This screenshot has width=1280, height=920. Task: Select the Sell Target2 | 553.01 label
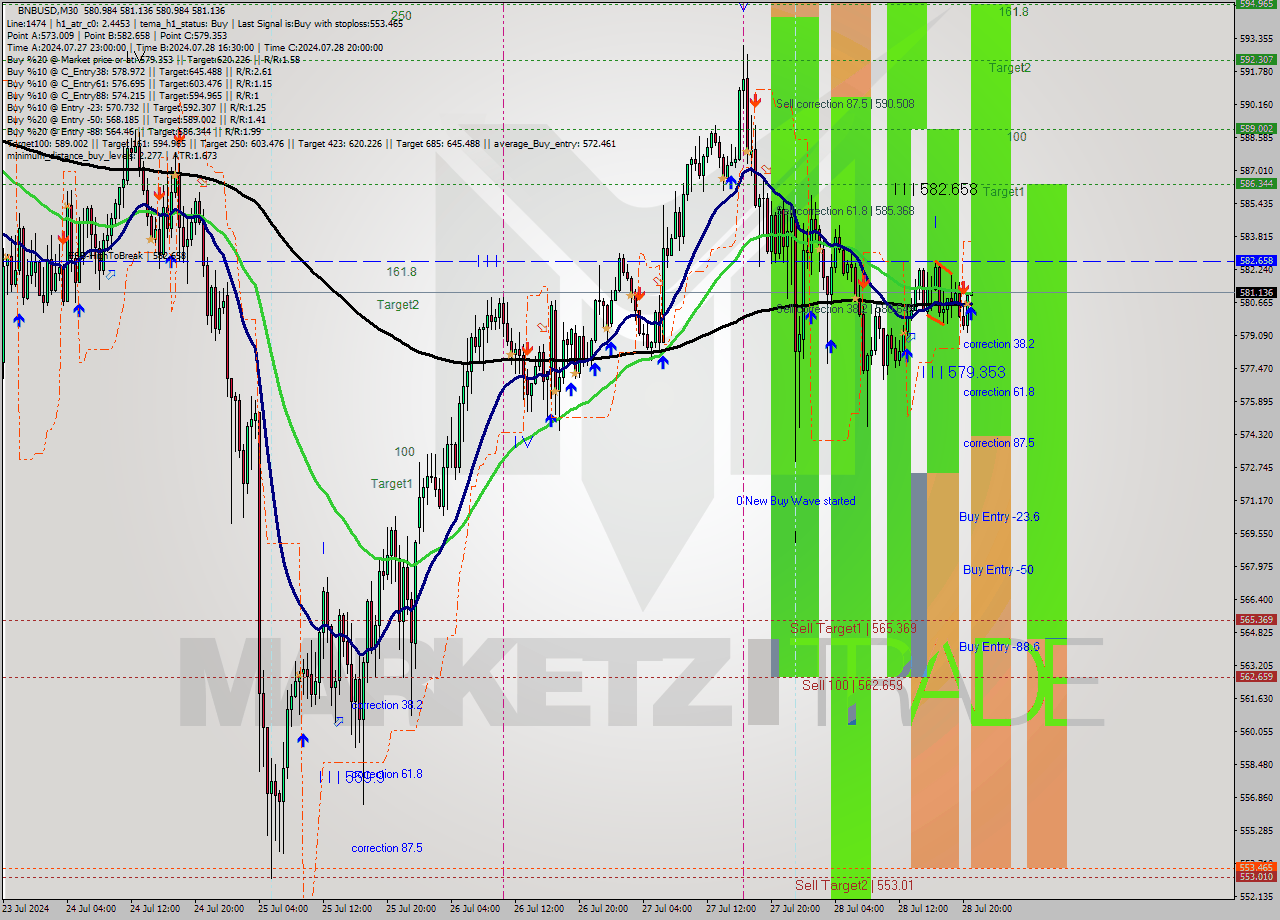[854, 885]
